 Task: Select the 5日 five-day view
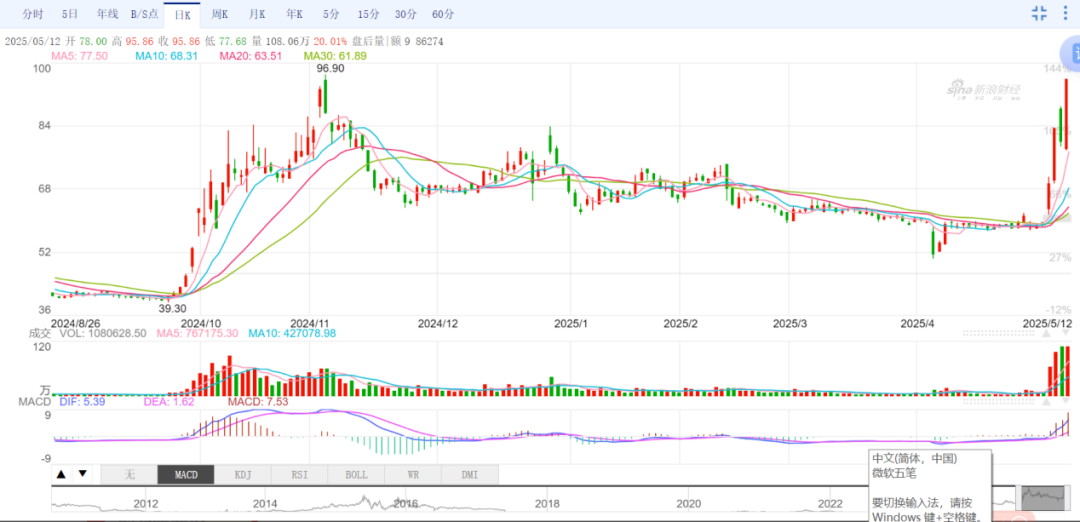[x=70, y=14]
